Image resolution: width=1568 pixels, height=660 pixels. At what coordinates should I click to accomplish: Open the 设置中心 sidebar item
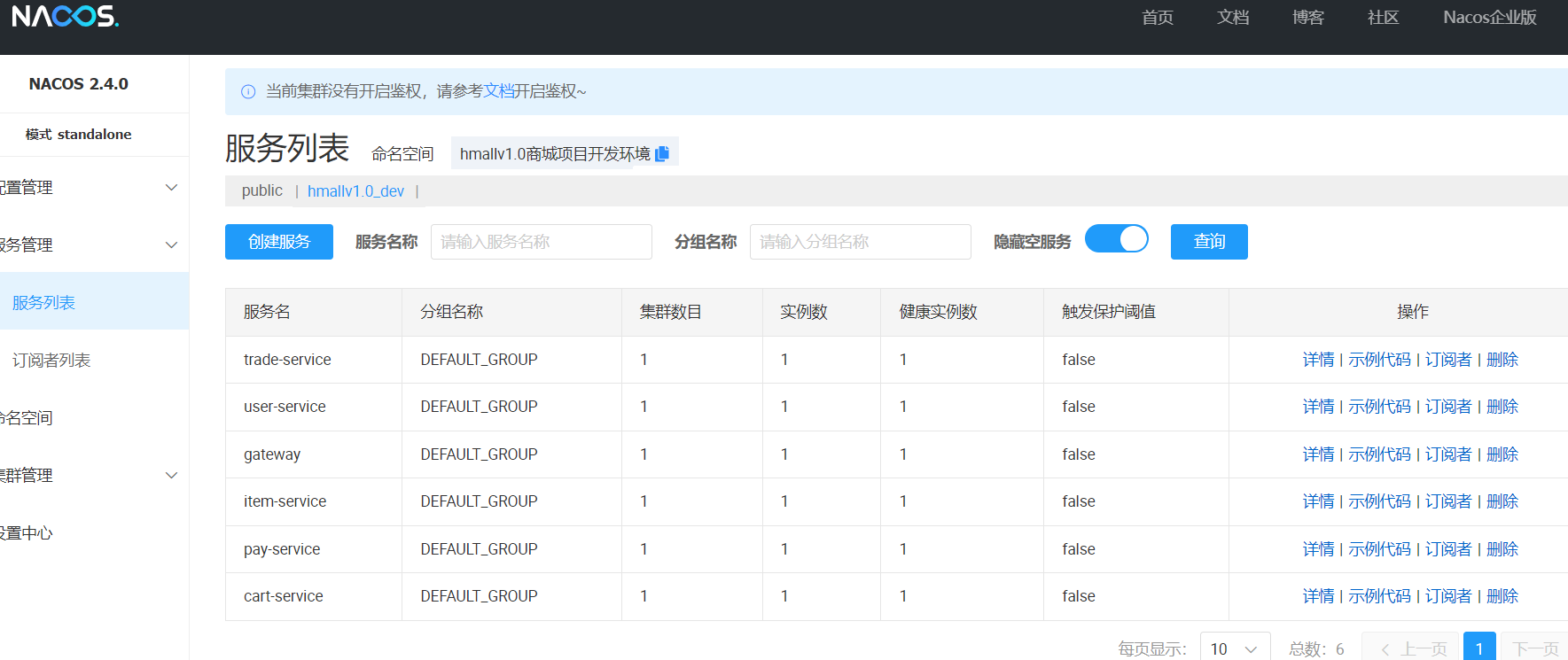[x=94, y=533]
